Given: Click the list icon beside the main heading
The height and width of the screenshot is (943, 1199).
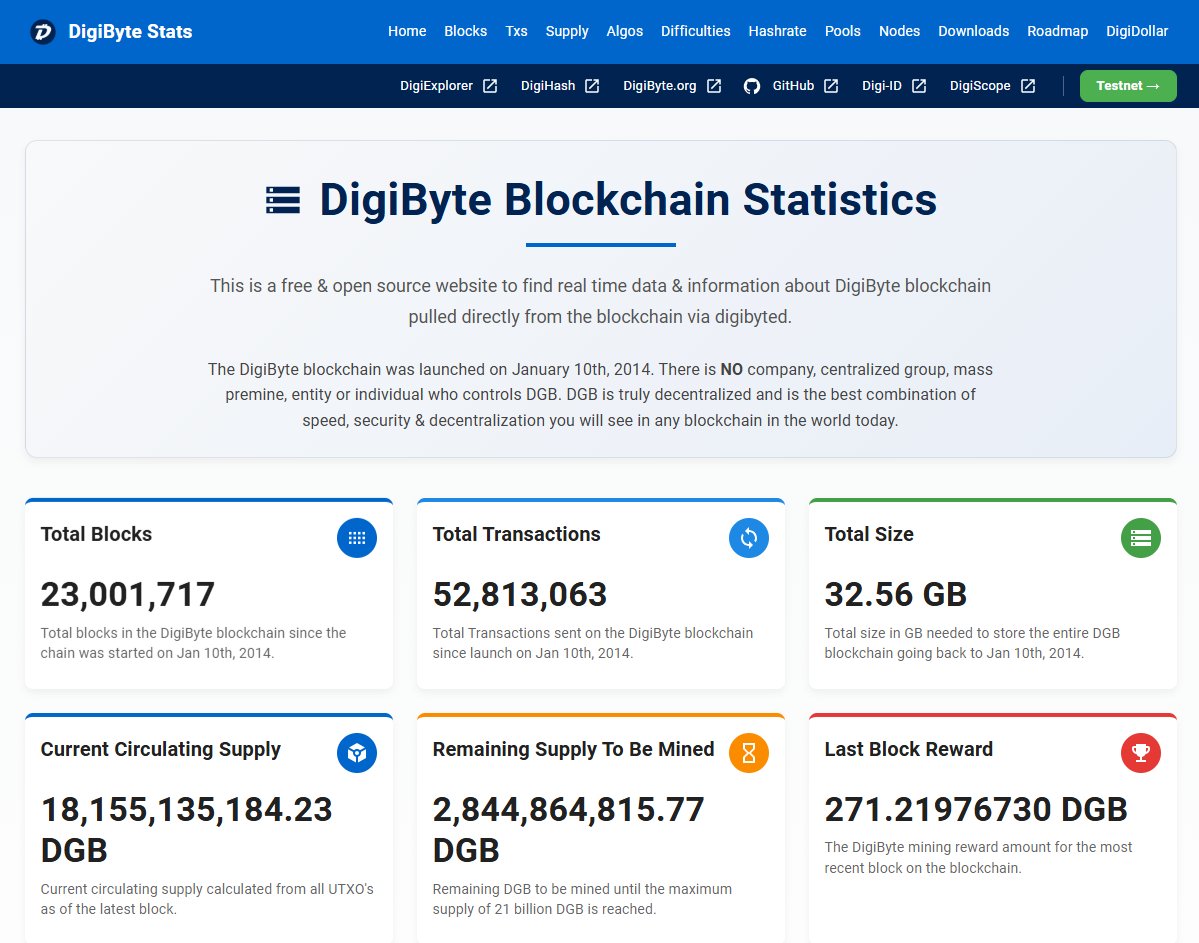Looking at the screenshot, I should (283, 200).
